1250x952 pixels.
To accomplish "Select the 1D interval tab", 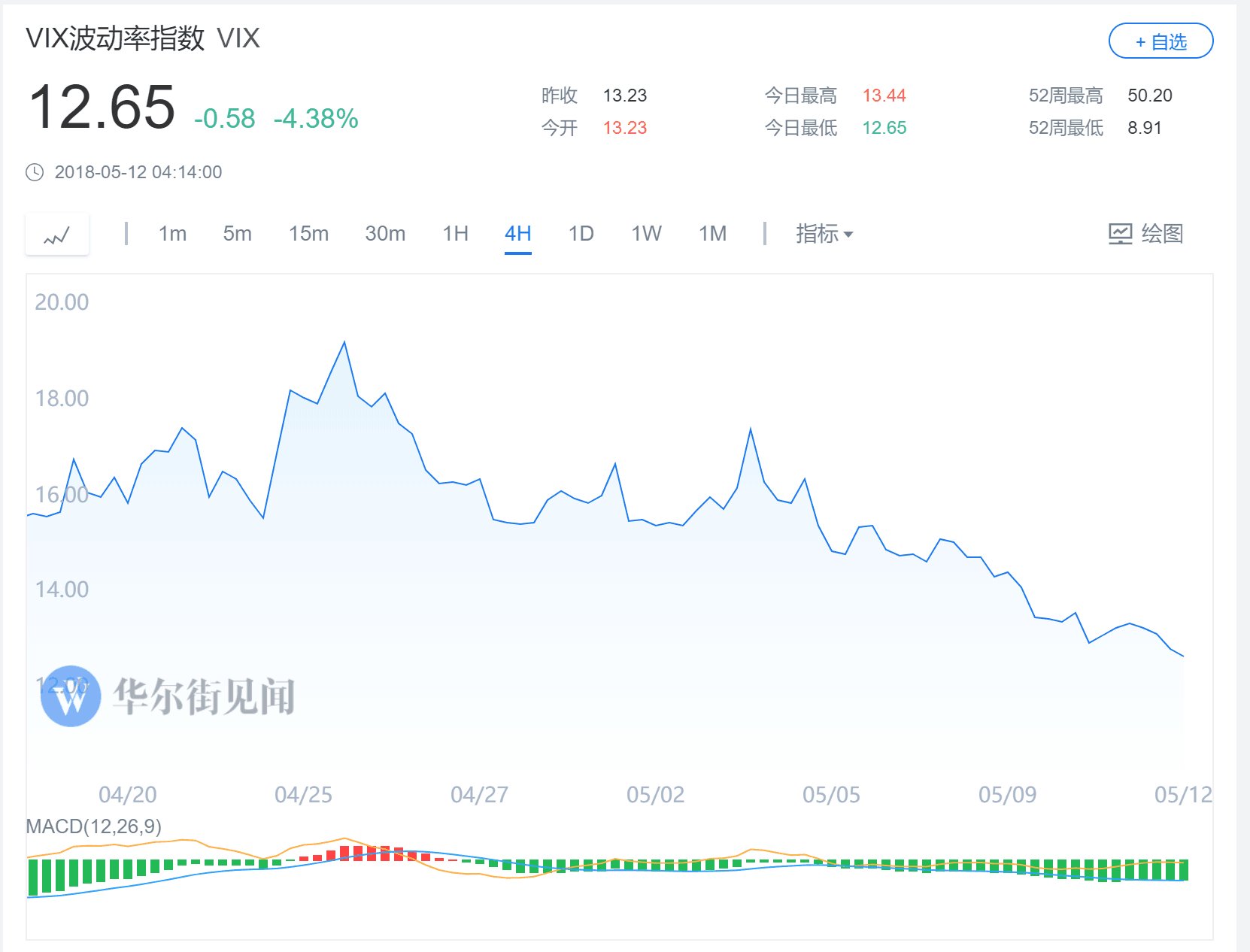I will pos(581,234).
